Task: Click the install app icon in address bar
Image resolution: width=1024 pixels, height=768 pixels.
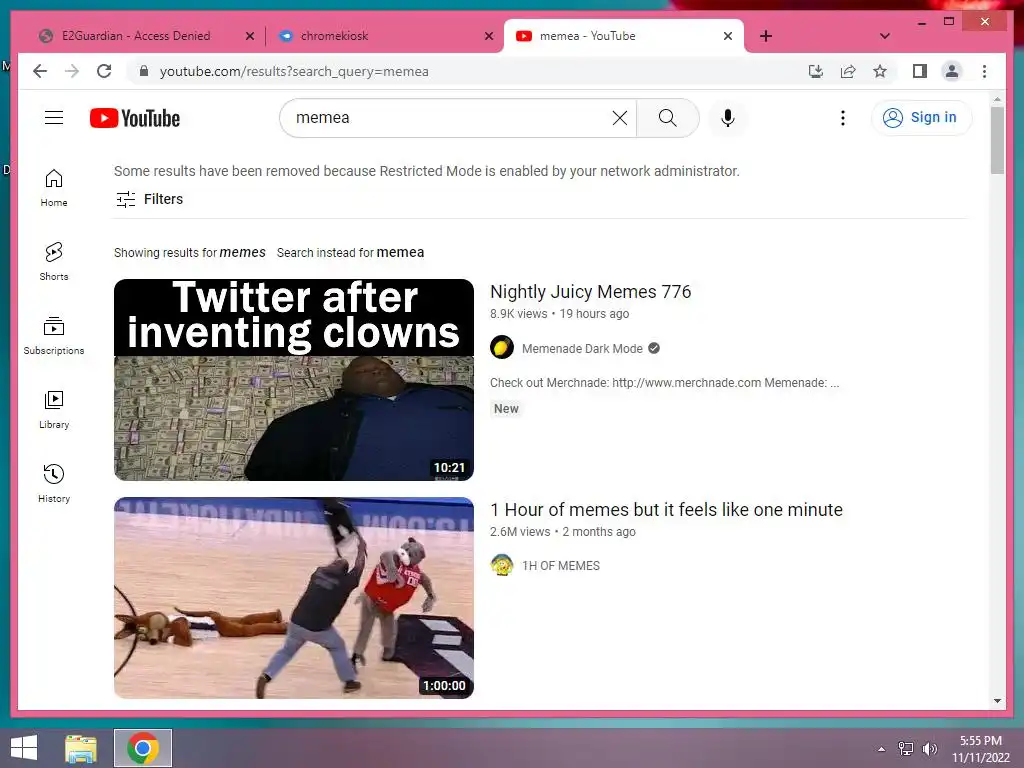Action: click(x=816, y=71)
